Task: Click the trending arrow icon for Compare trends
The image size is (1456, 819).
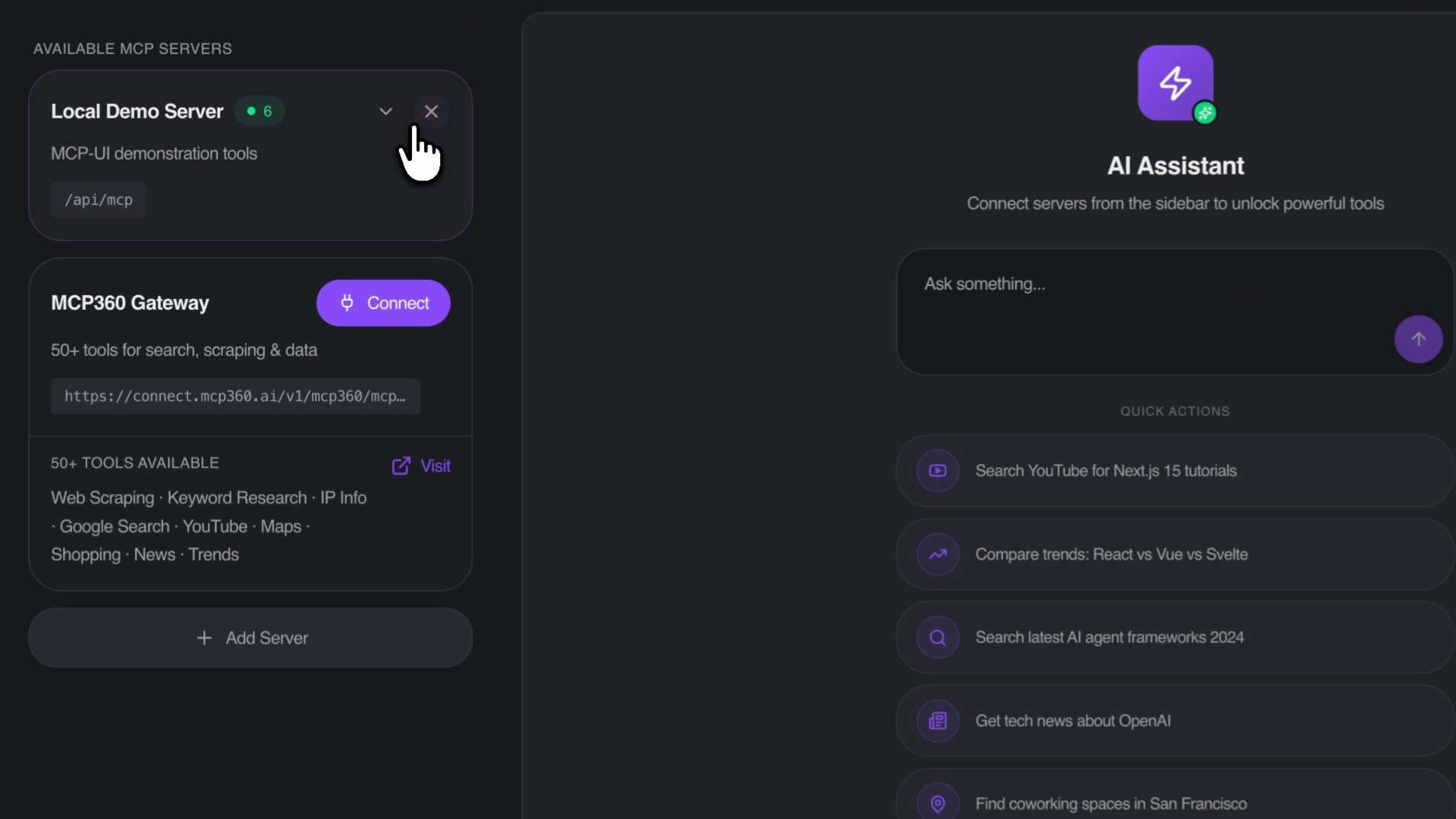Action: click(937, 554)
